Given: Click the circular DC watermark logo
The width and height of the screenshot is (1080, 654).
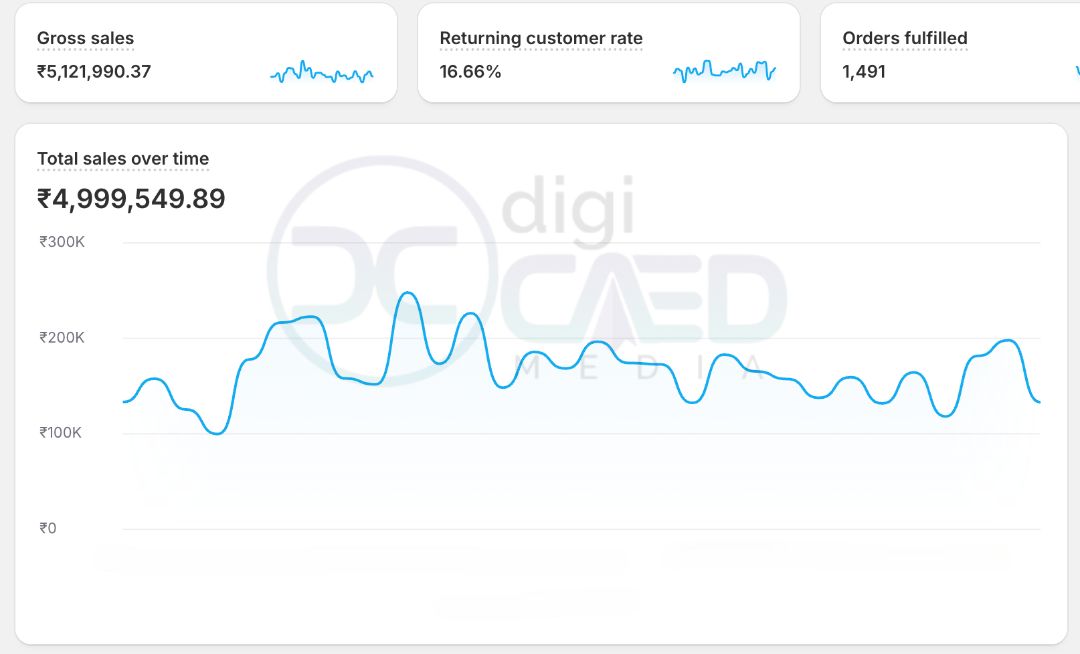Looking at the screenshot, I should coord(379,270).
